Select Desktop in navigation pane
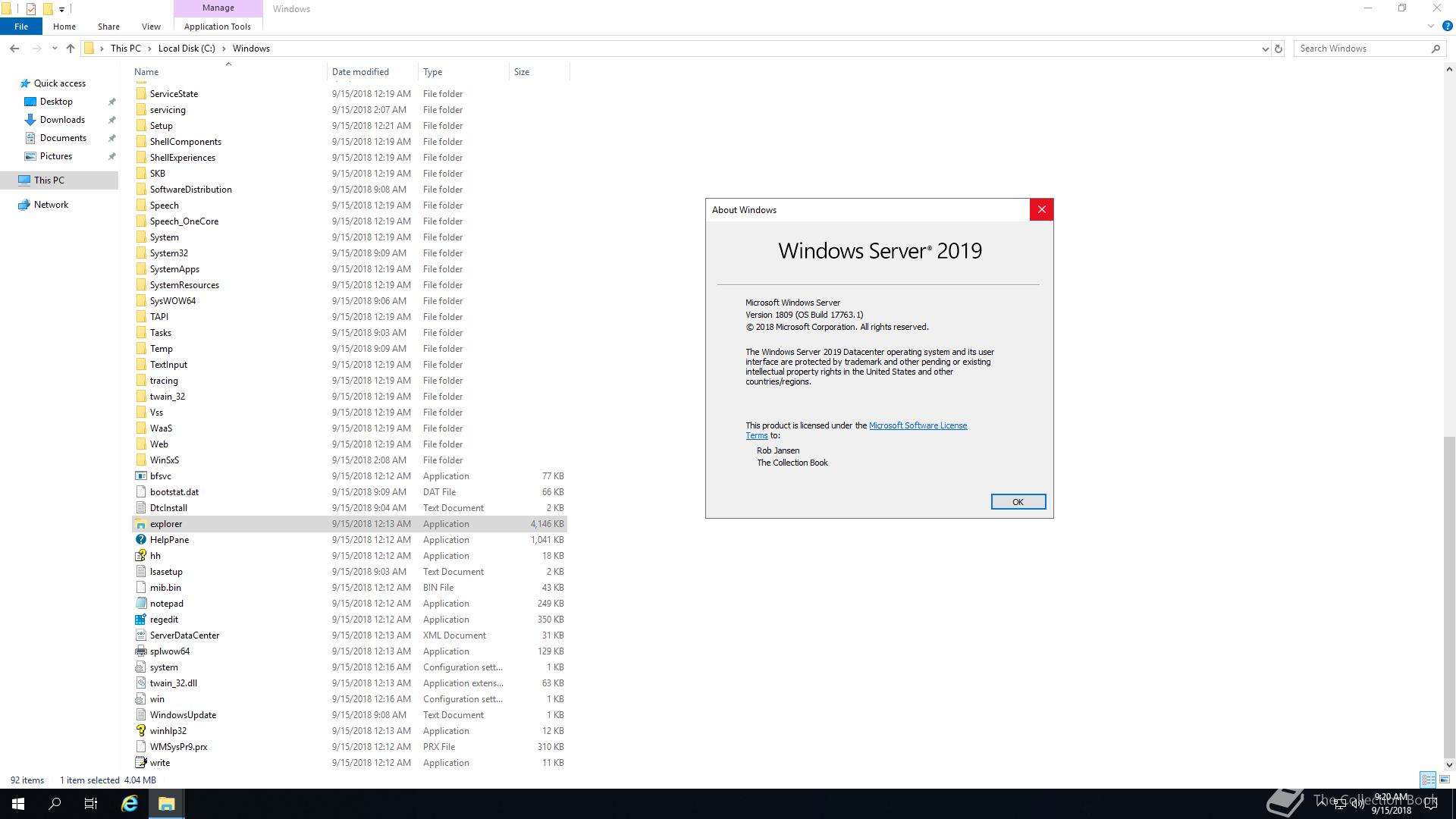This screenshot has height=819, width=1456. click(56, 102)
